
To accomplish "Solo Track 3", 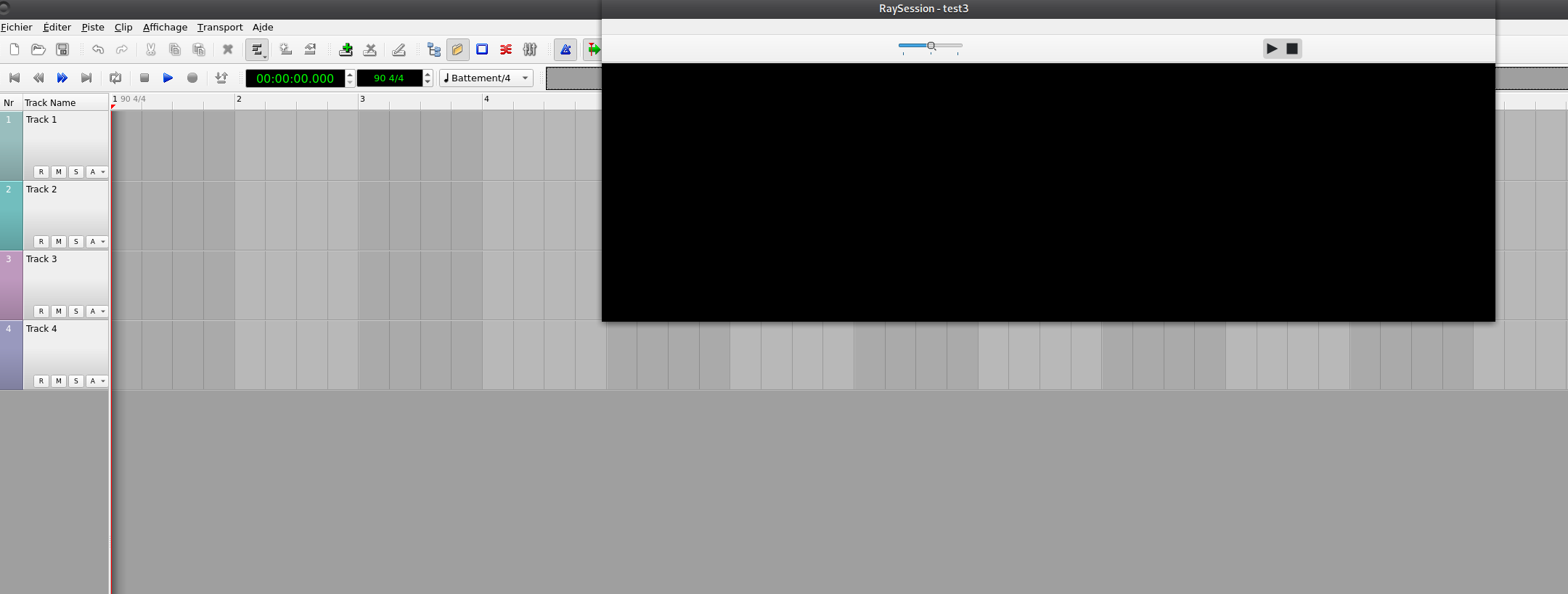I will (x=76, y=312).
